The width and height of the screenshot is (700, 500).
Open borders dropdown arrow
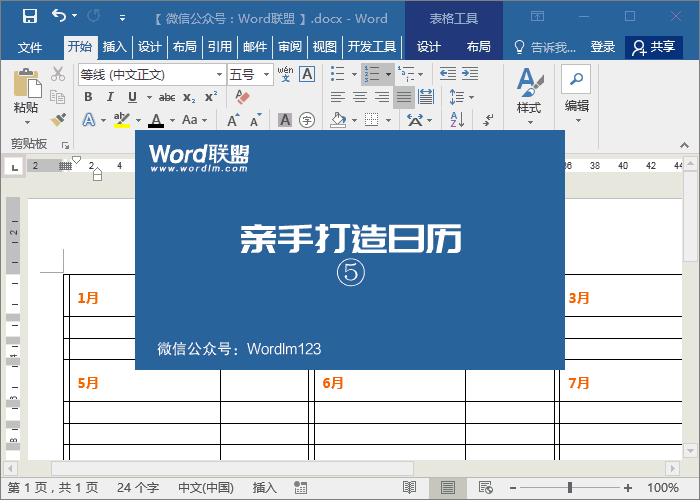tap(388, 120)
